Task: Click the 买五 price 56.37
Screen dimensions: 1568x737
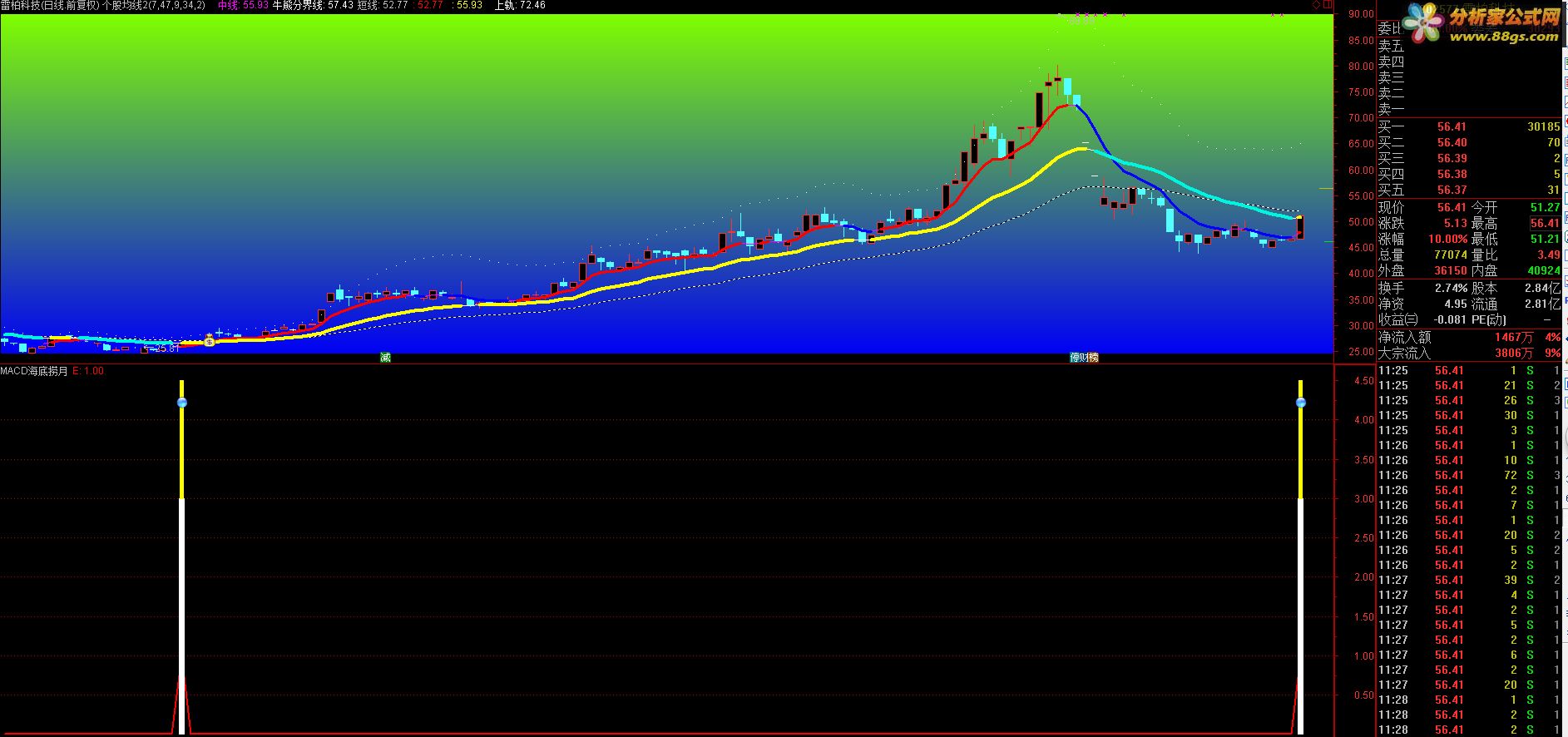Action: tap(1452, 190)
